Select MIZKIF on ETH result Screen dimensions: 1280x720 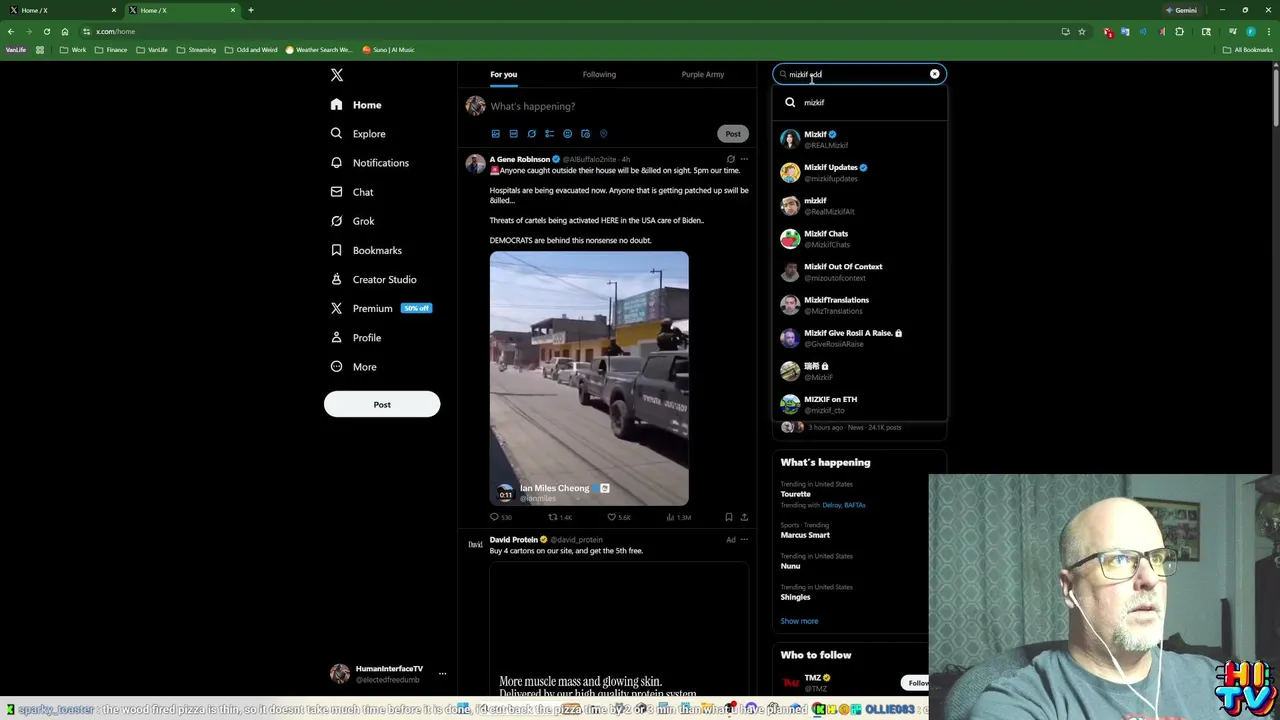click(859, 404)
